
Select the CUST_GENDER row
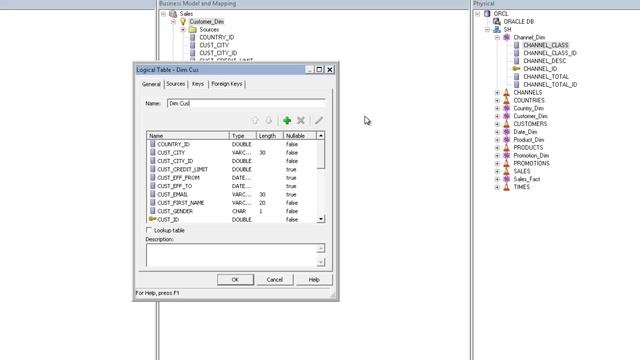pos(231,211)
